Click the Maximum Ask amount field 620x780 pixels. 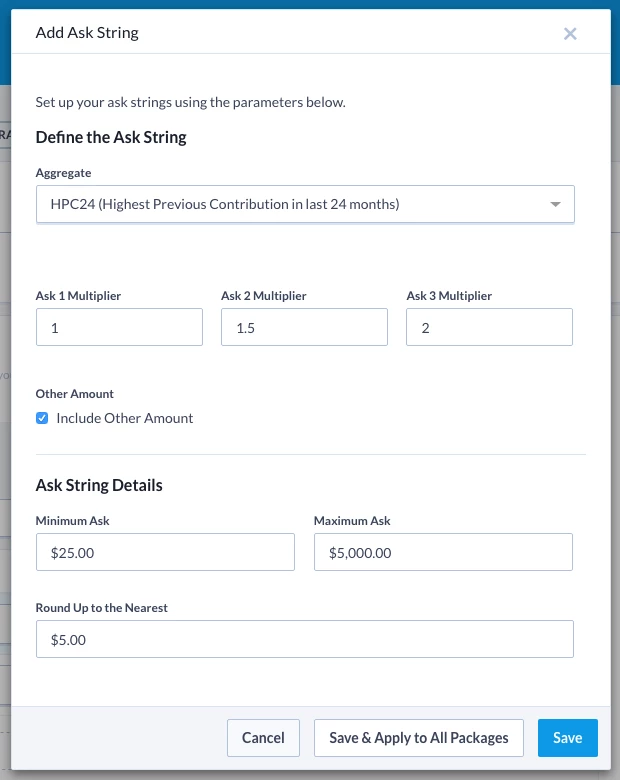click(443, 552)
